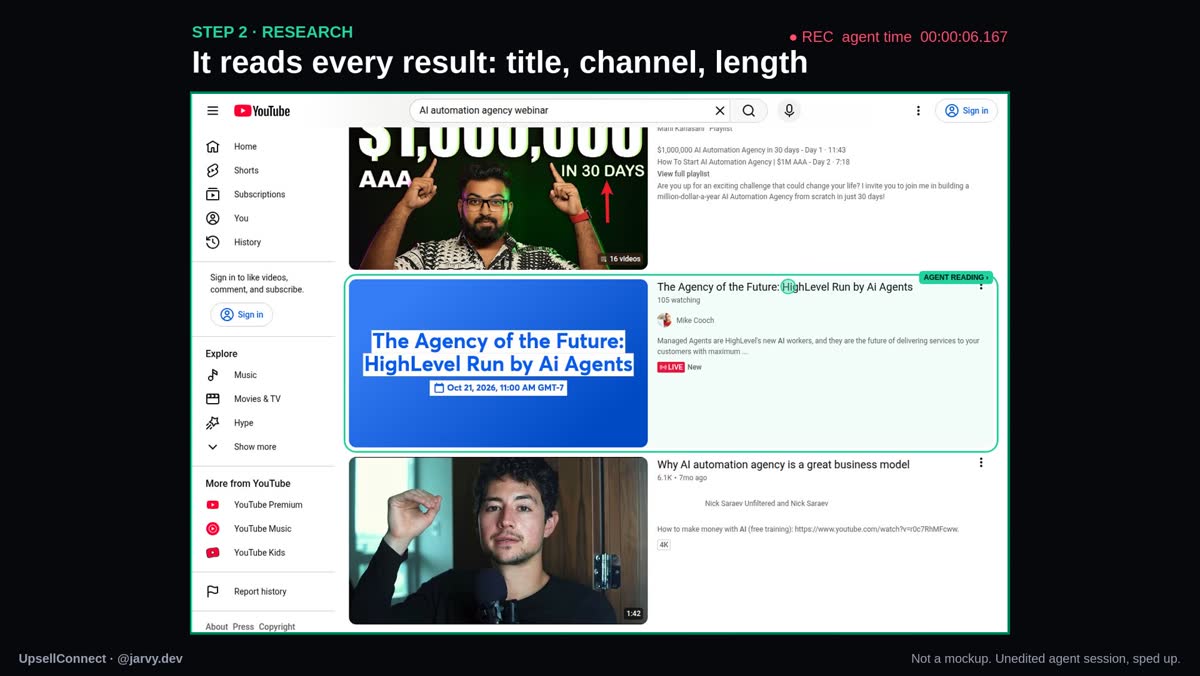Open the $1,000,000 AAA playlist thumbnail
The image size is (1200, 676).
(498, 198)
